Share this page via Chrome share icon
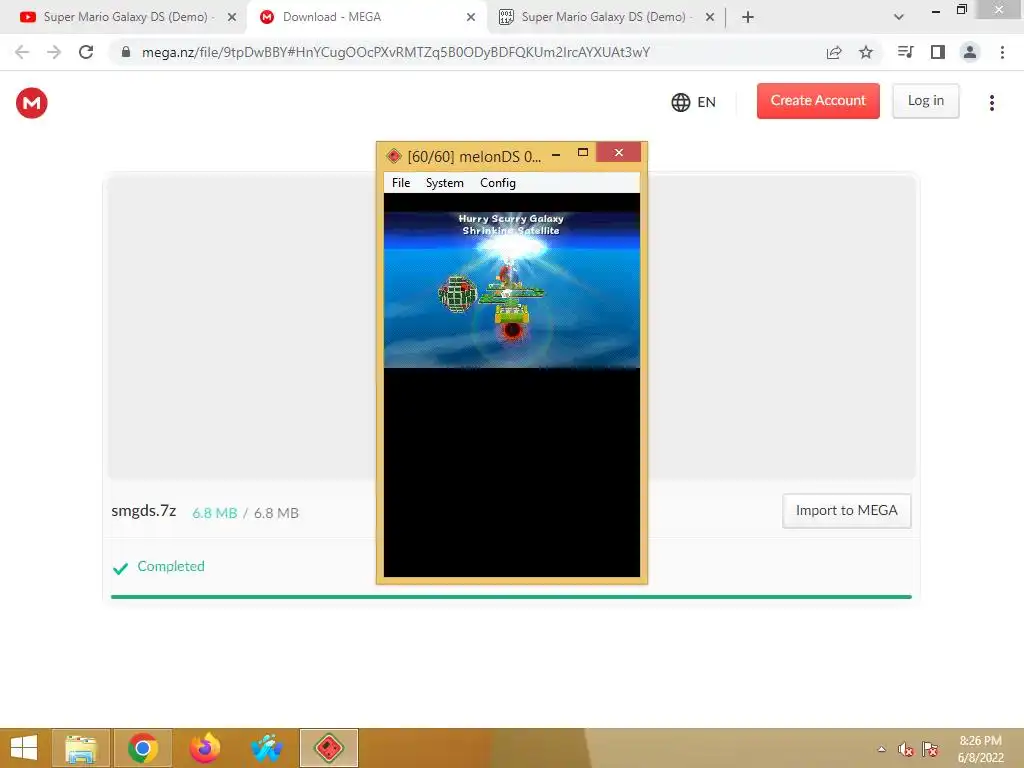The width and height of the screenshot is (1024, 768). click(834, 52)
